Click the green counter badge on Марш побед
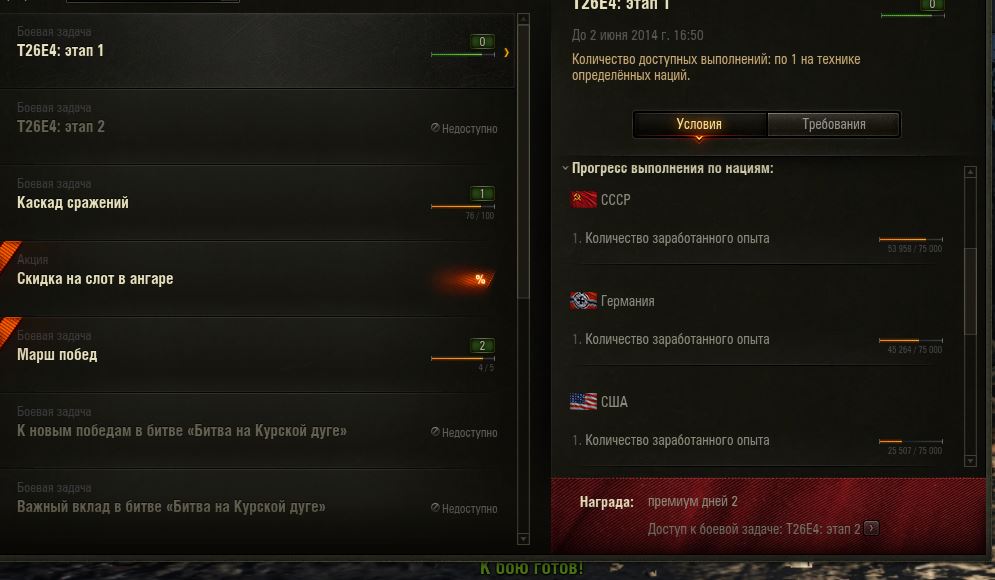Image resolution: width=995 pixels, height=580 pixels. point(482,346)
